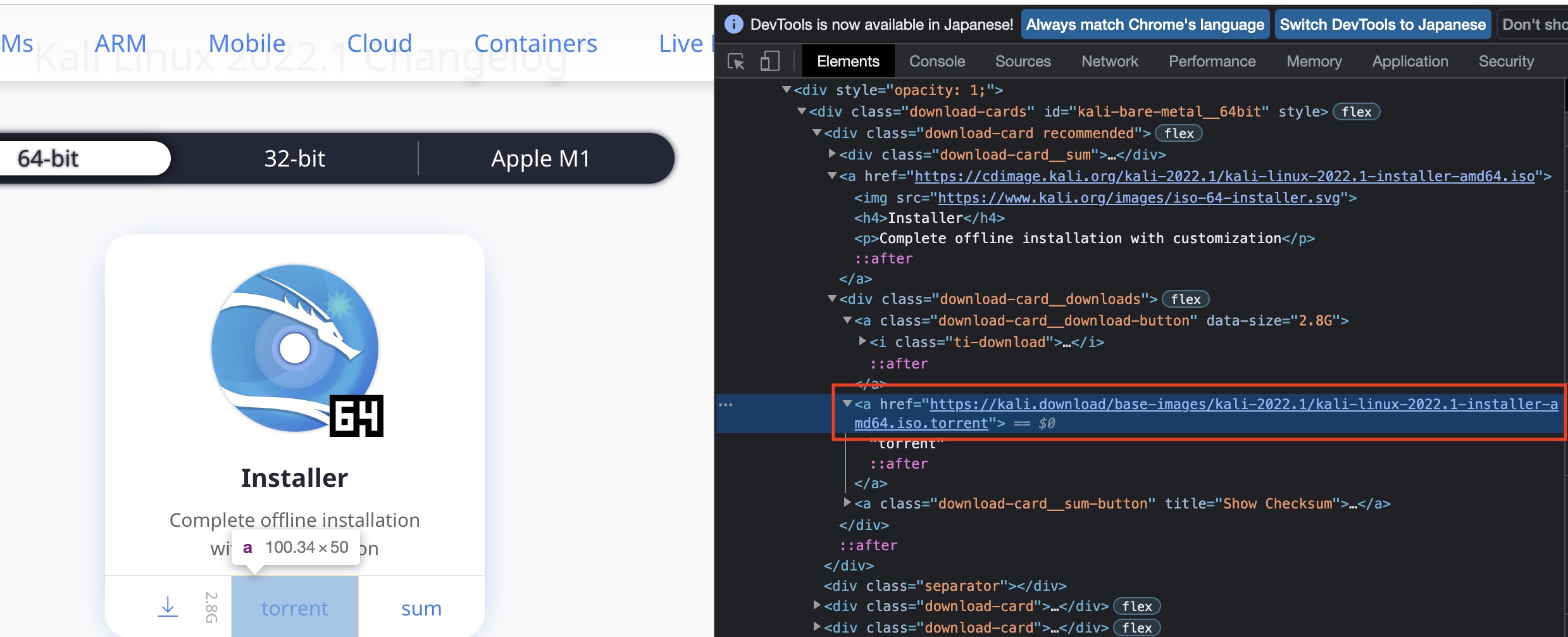This screenshot has width=1568, height=637.
Task: Toggle the device toolbar icon
Action: click(x=769, y=61)
